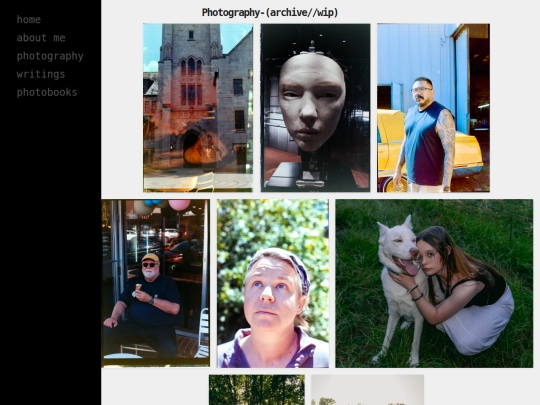
Task: Open the giant face sculpture photo
Action: [315, 108]
